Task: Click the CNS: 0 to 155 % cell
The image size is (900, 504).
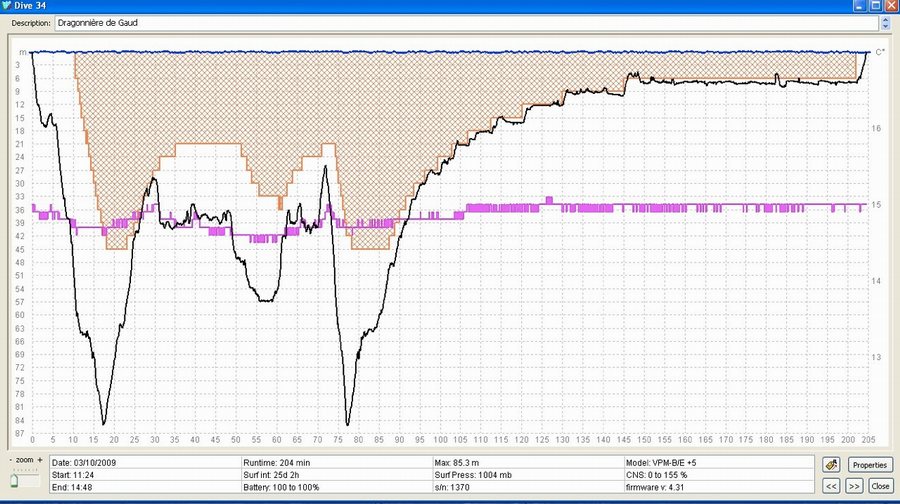Action: pos(715,474)
